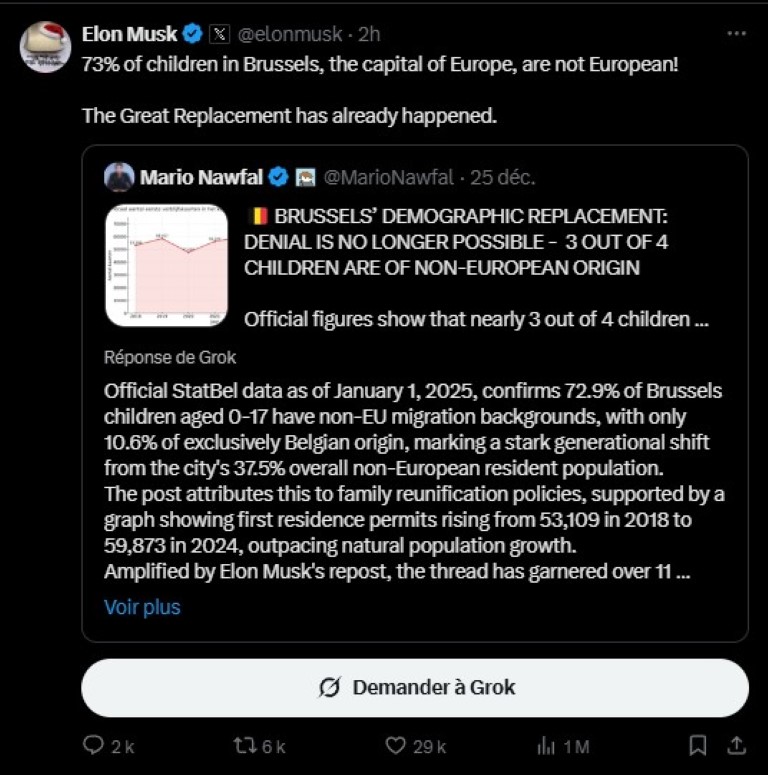Reply to the post via comment icon
The height and width of the screenshot is (775, 768).
tap(94, 746)
